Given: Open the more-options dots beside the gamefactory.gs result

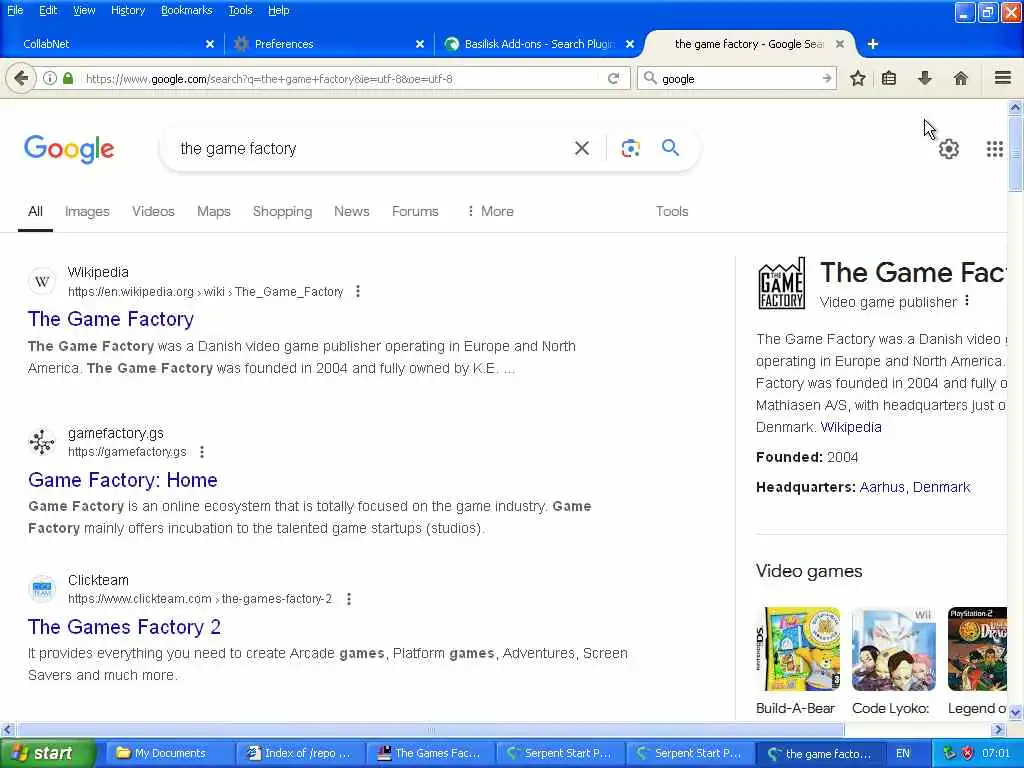Looking at the screenshot, I should (202, 451).
